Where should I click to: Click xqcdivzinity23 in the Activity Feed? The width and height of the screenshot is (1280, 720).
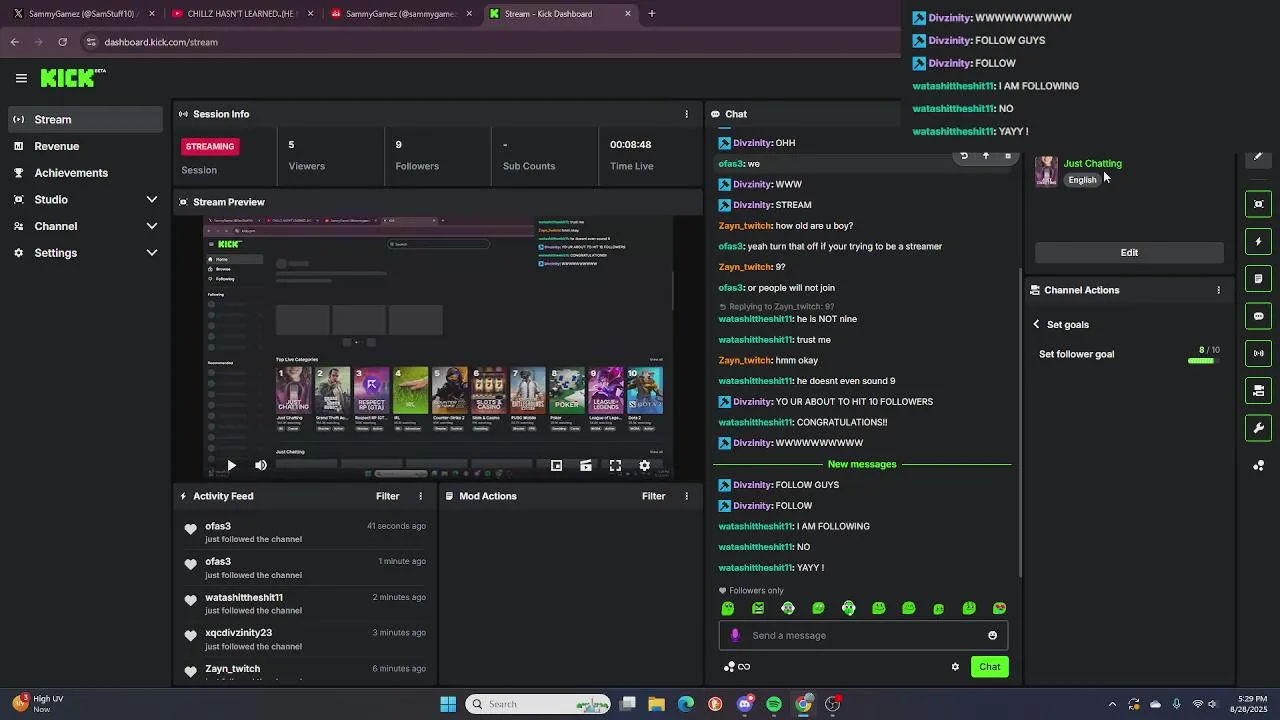pos(238,633)
